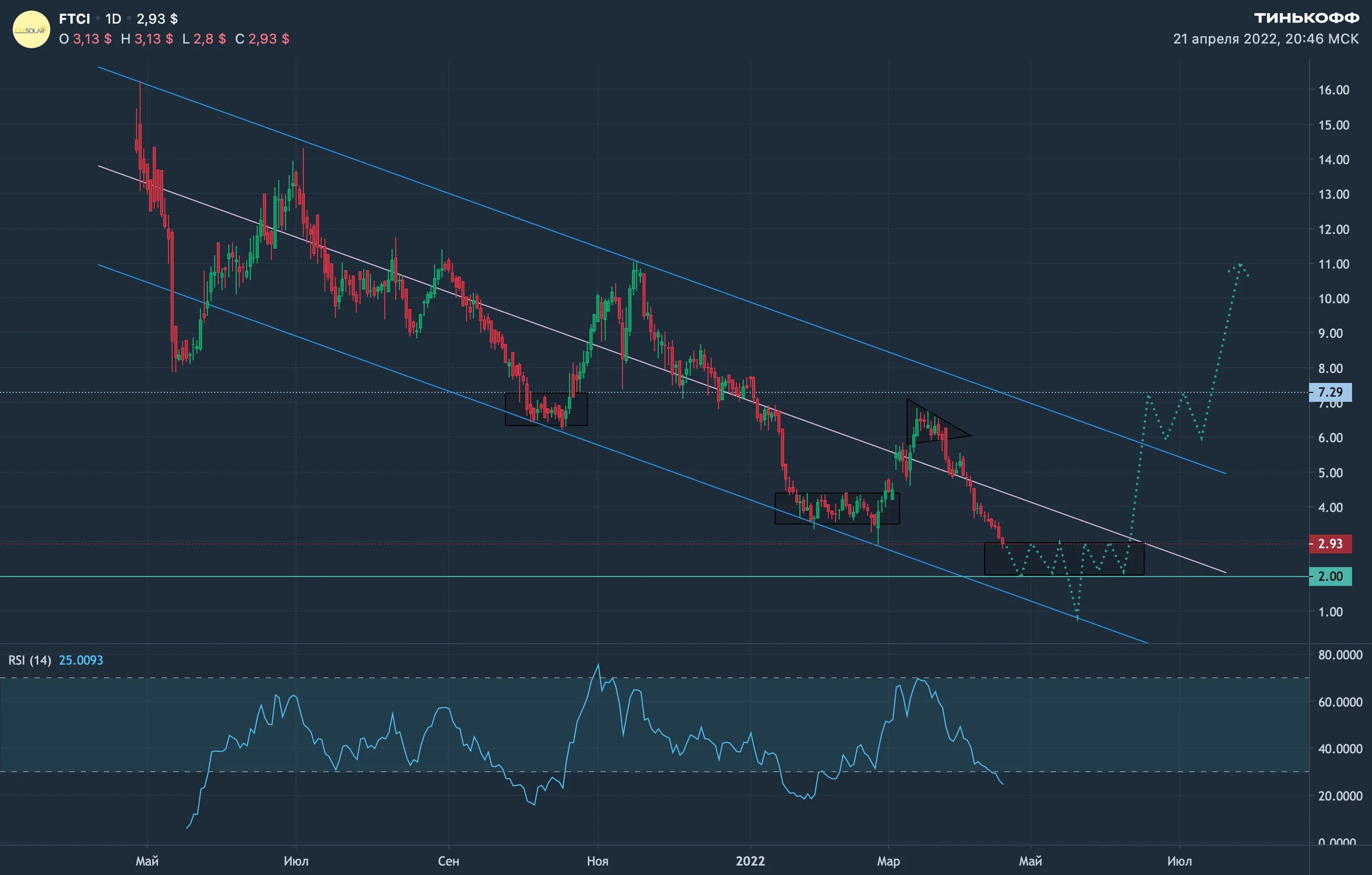
Task: Click the consolidation rectangle near the 4.00 level
Action: pyautogui.click(x=837, y=508)
